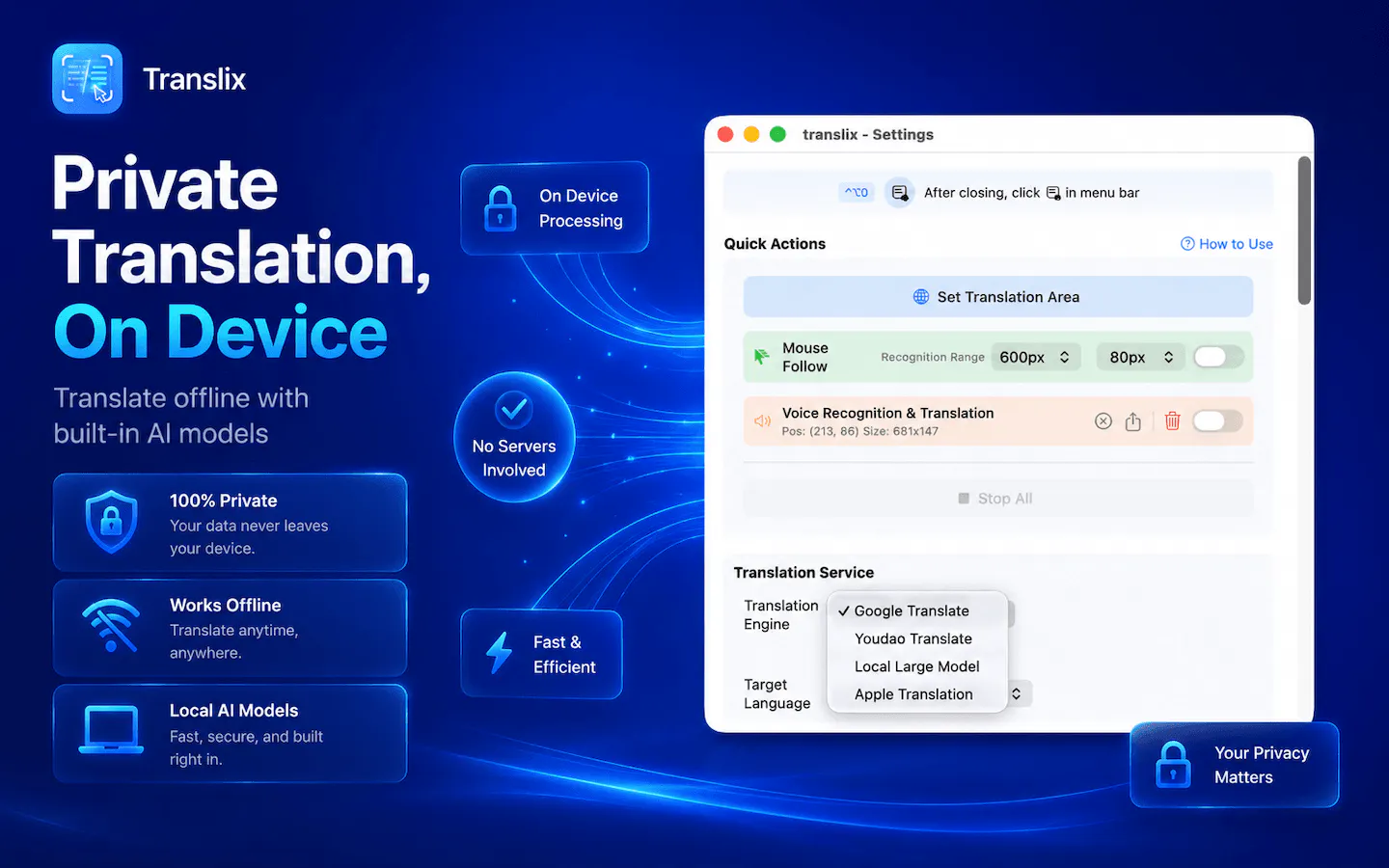Click the lightning bolt icon on Fast & Efficient

click(x=499, y=653)
